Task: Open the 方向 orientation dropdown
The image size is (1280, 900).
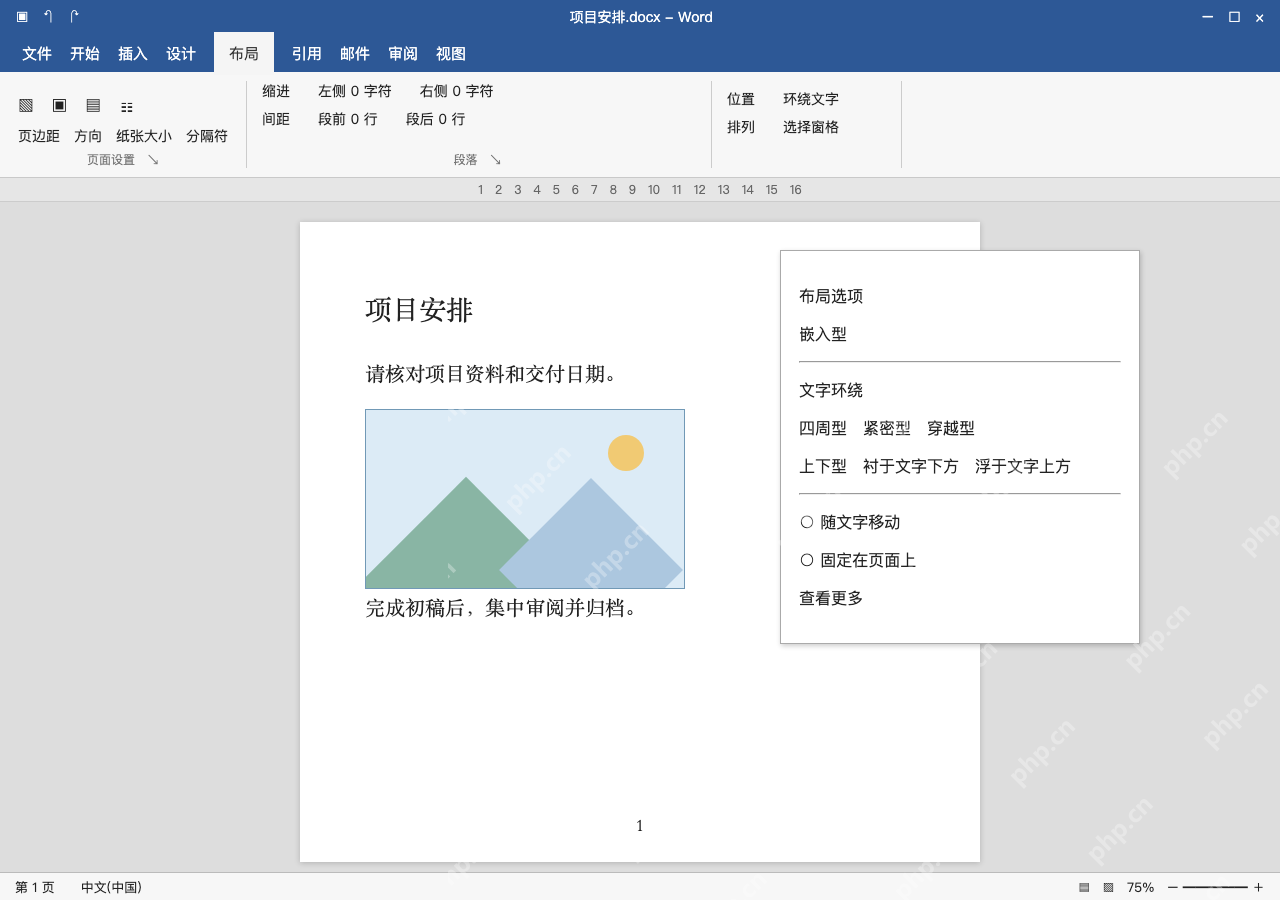Action: [88, 136]
